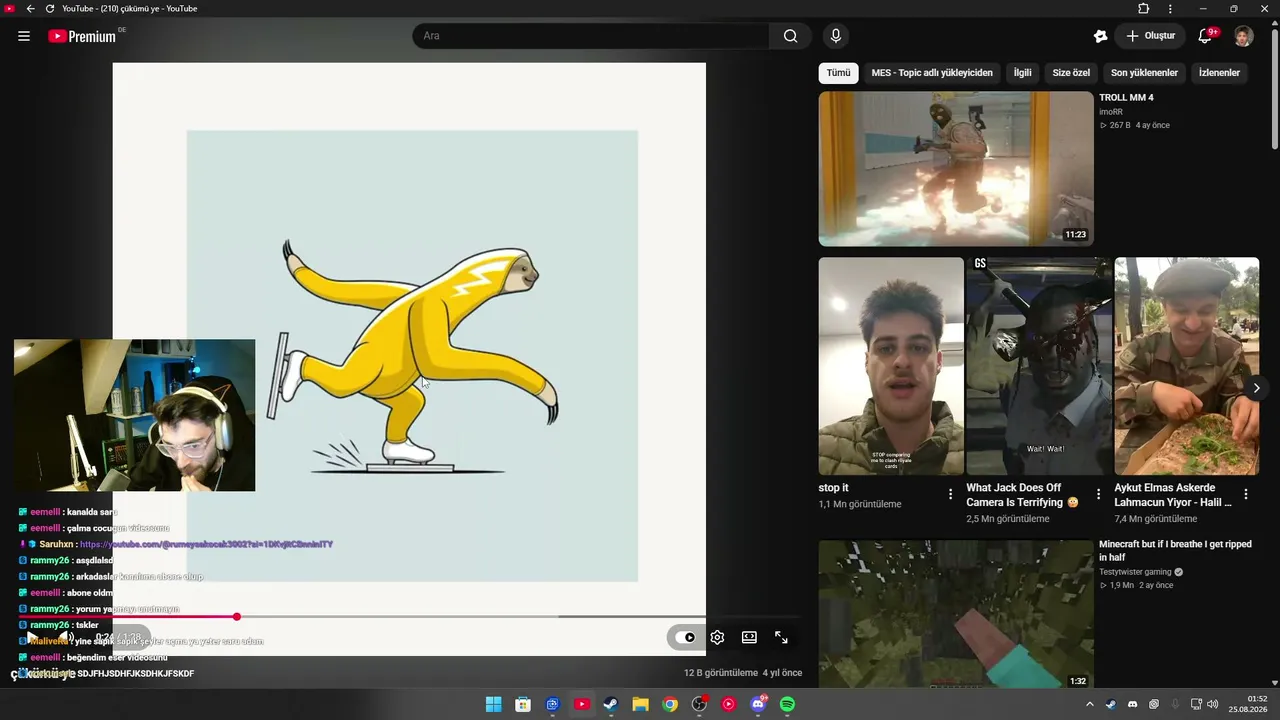
Task: Click the progress bar scrubber handle
Action: coord(237,617)
